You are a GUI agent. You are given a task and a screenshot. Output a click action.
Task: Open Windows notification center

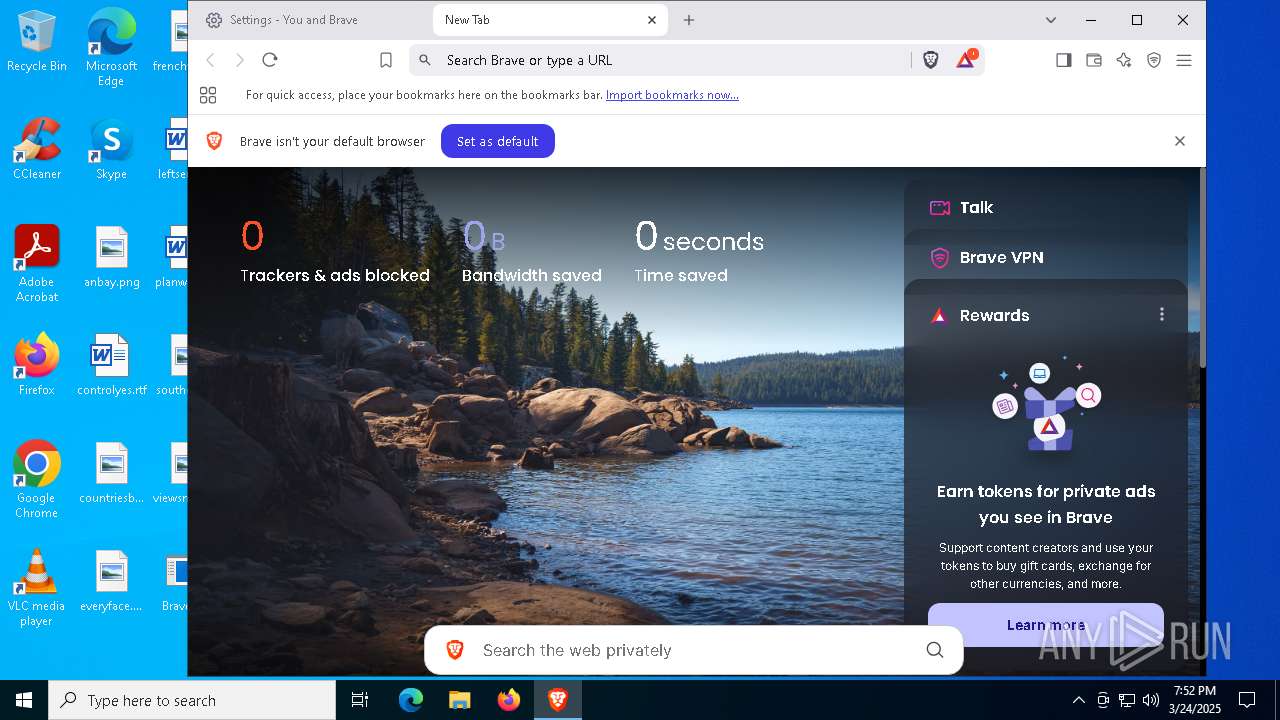pyautogui.click(x=1247, y=700)
